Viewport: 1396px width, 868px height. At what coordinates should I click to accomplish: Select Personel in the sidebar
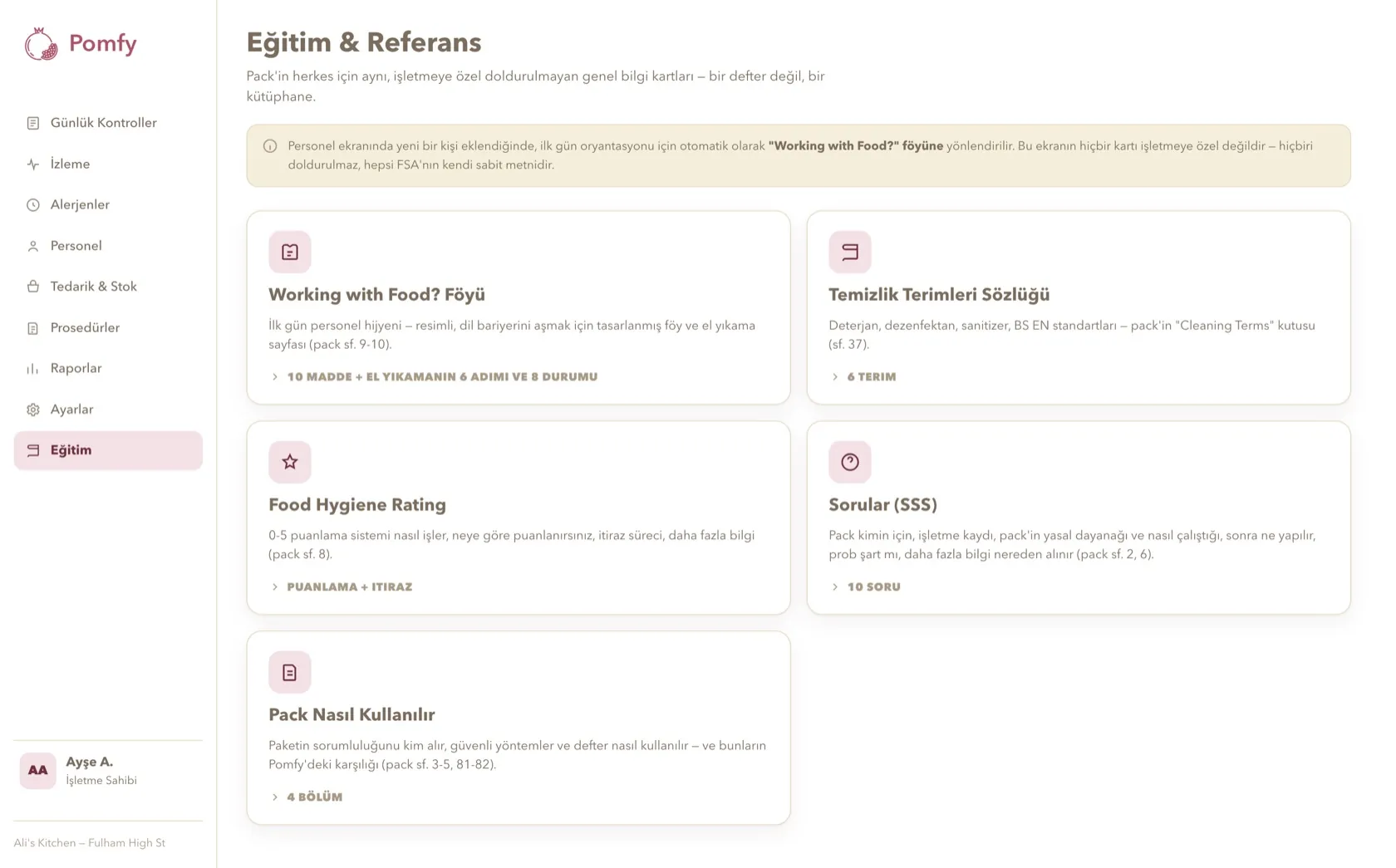(108, 246)
